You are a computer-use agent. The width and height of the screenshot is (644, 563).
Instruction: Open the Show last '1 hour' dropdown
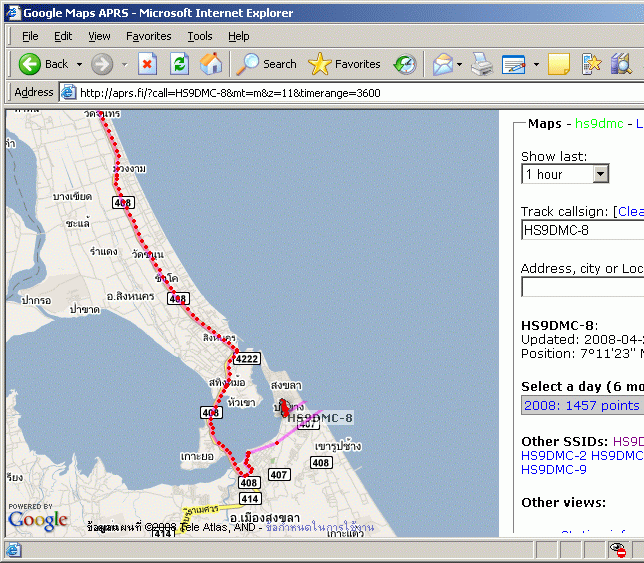(600, 174)
